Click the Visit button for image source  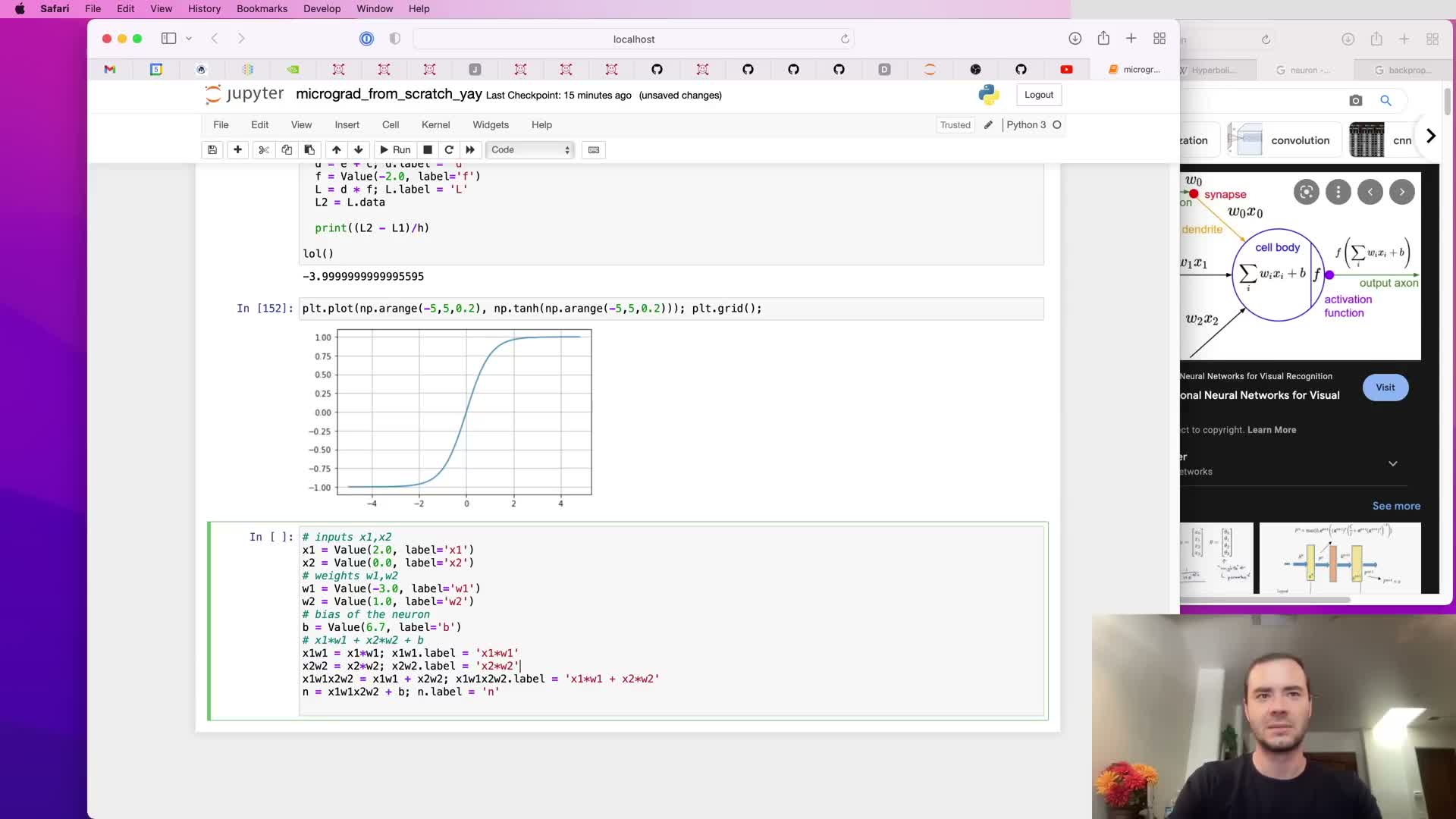click(1385, 388)
